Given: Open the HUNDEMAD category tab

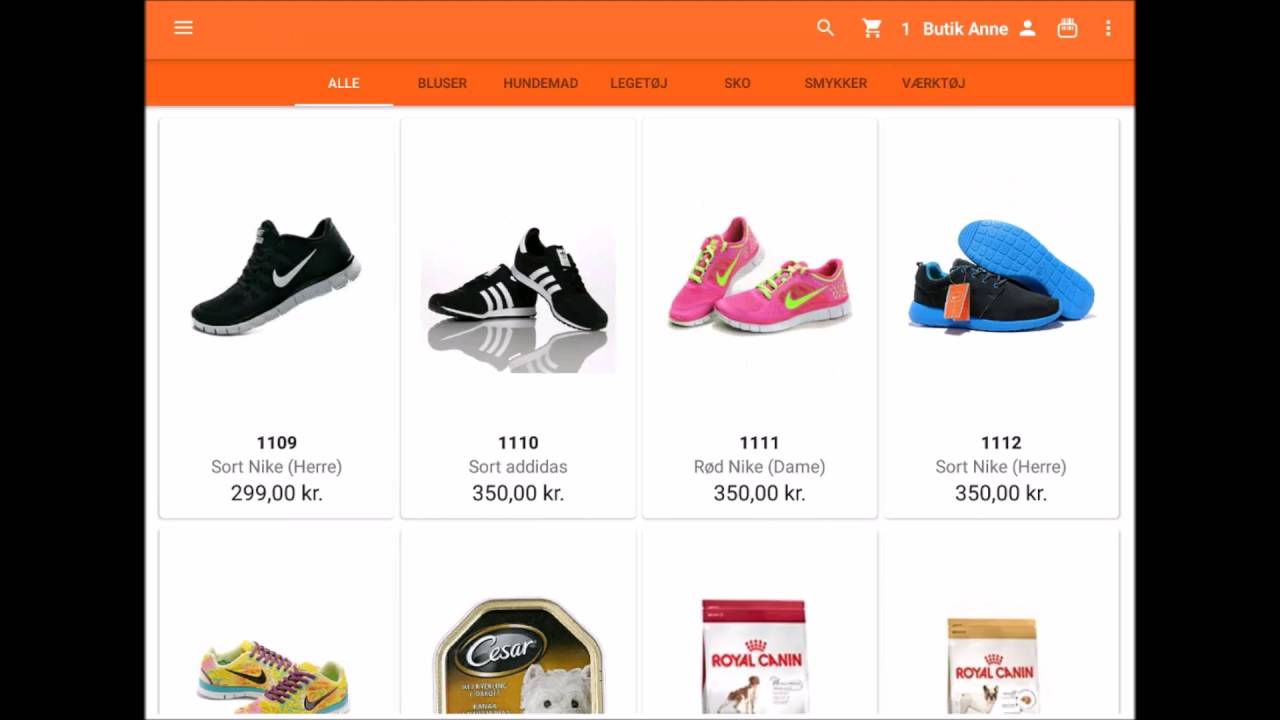Looking at the screenshot, I should point(540,83).
